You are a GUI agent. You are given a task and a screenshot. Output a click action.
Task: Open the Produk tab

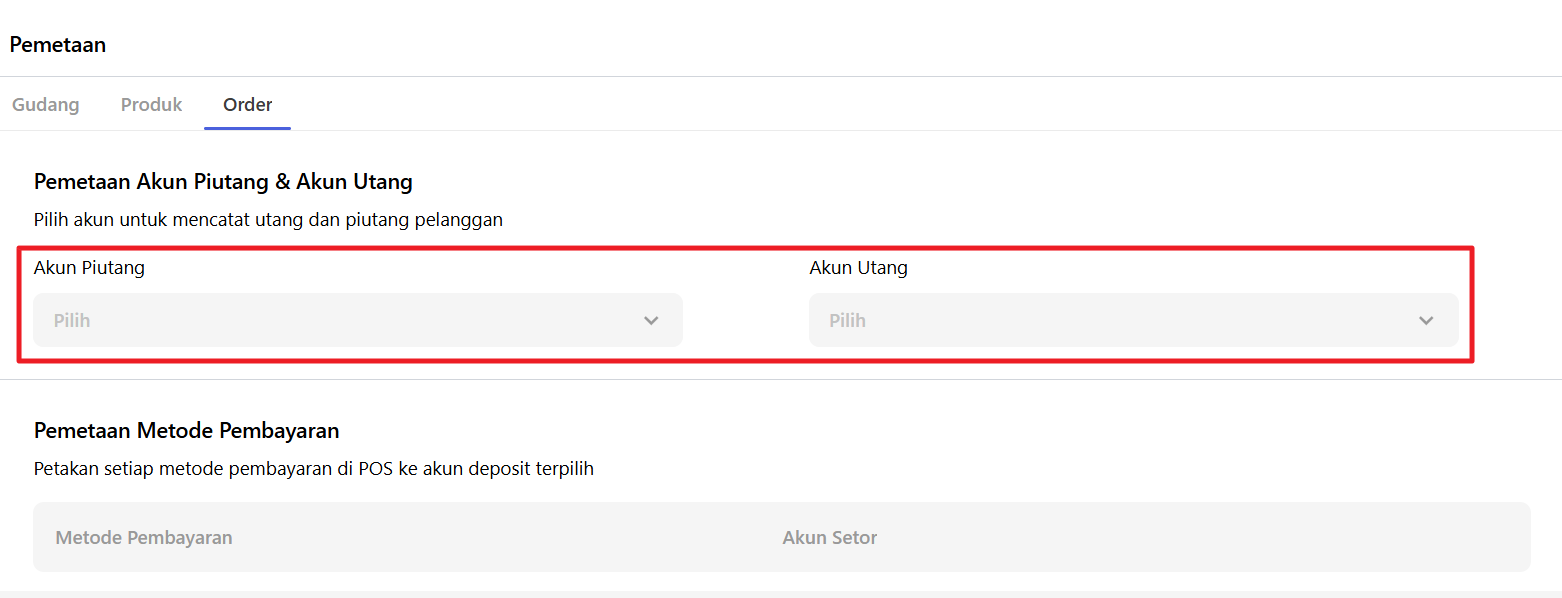point(151,105)
